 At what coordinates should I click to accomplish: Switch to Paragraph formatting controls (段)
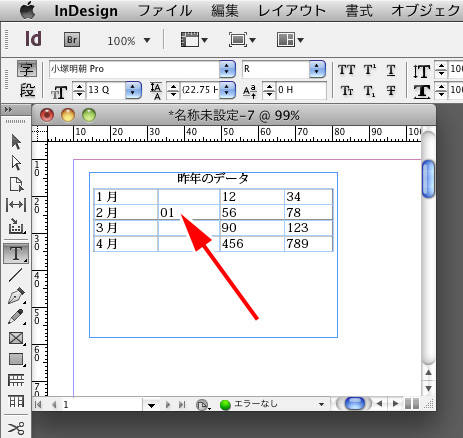pos(27,90)
